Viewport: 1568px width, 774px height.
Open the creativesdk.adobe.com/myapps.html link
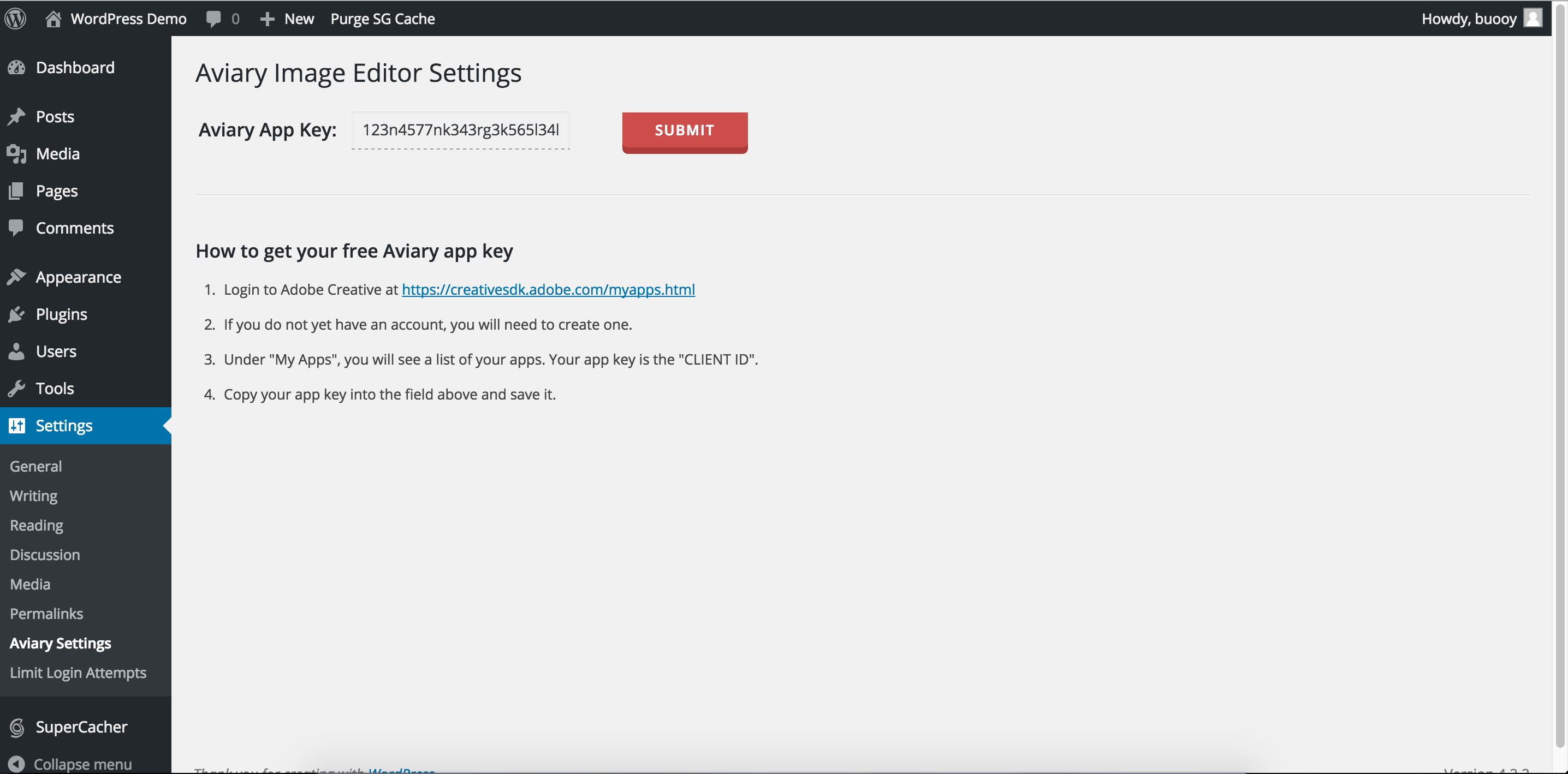(549, 290)
